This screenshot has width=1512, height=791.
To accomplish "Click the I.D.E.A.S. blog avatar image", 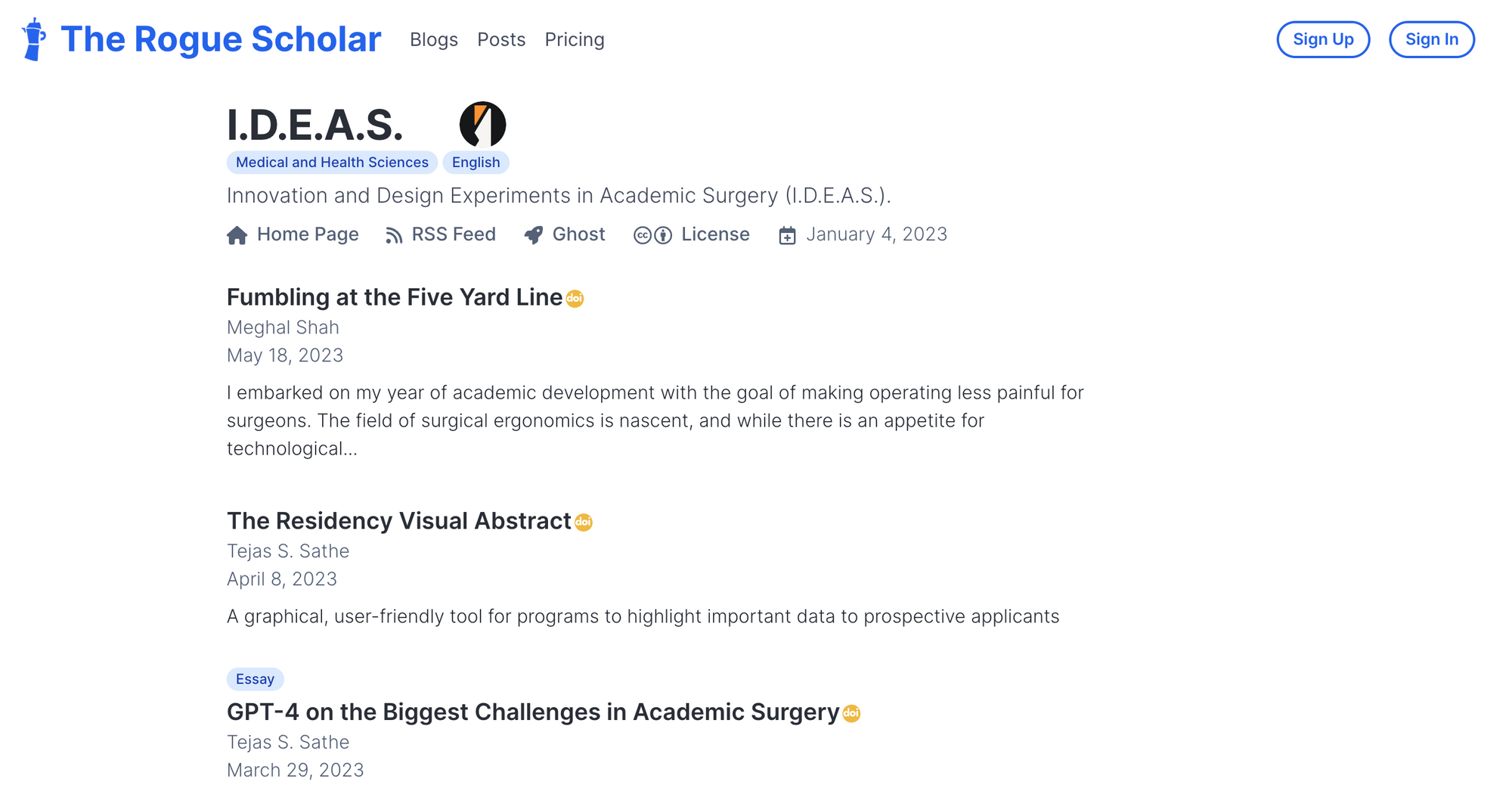I will pyautogui.click(x=482, y=125).
